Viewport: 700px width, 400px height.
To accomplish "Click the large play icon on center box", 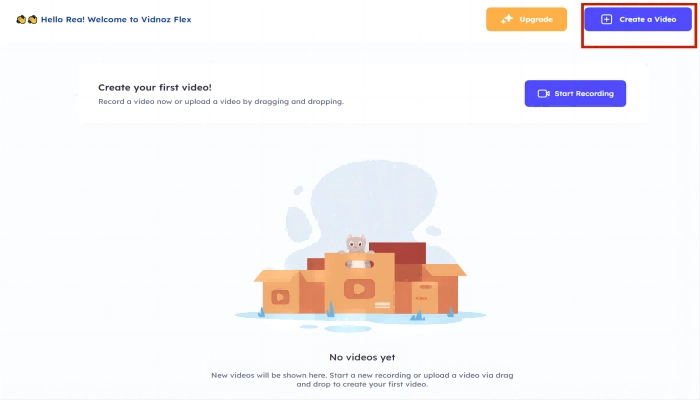I will coord(359,289).
